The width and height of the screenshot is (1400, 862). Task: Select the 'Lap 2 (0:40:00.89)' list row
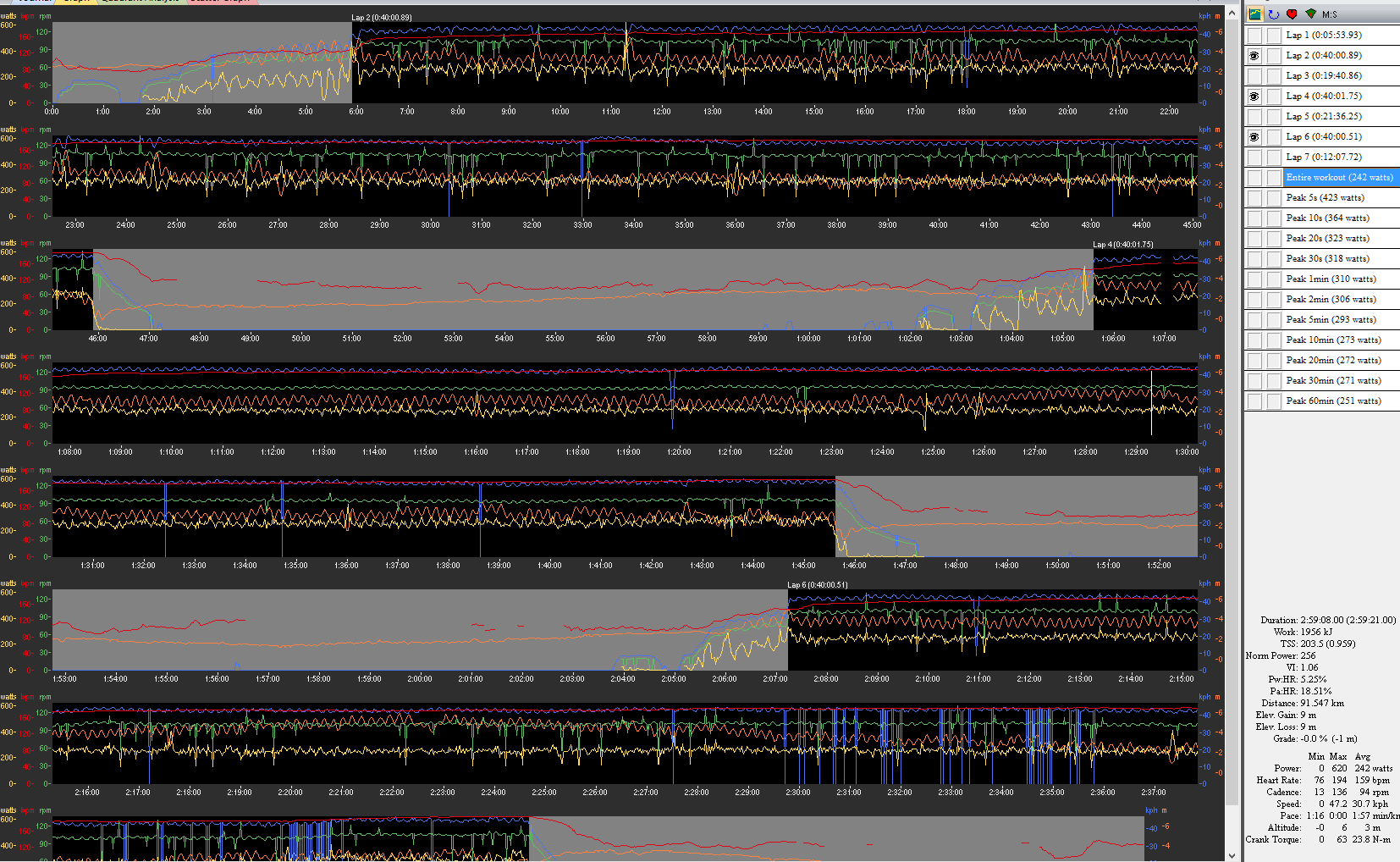point(1342,55)
